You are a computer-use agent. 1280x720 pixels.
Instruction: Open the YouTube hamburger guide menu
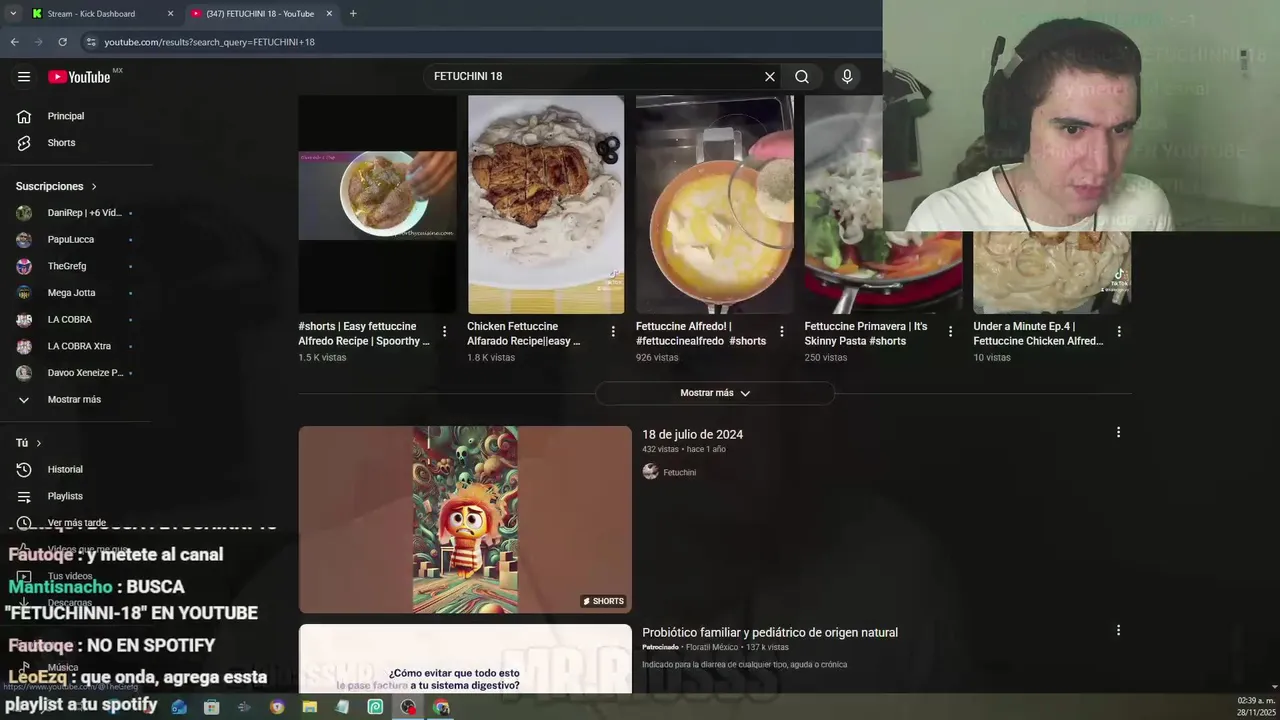click(24, 77)
